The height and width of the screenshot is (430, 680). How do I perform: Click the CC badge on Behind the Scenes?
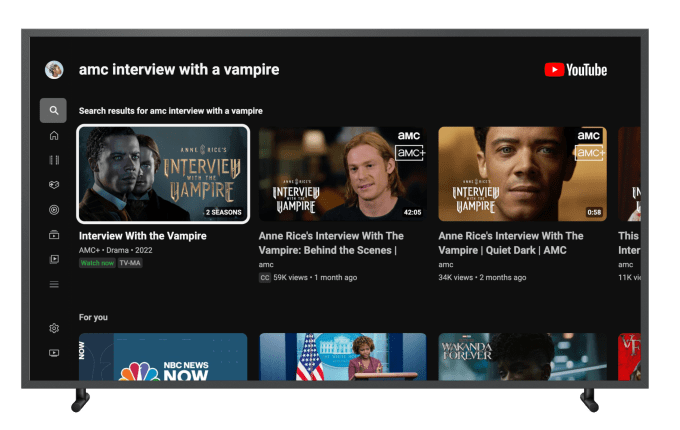pyautogui.click(x=265, y=277)
